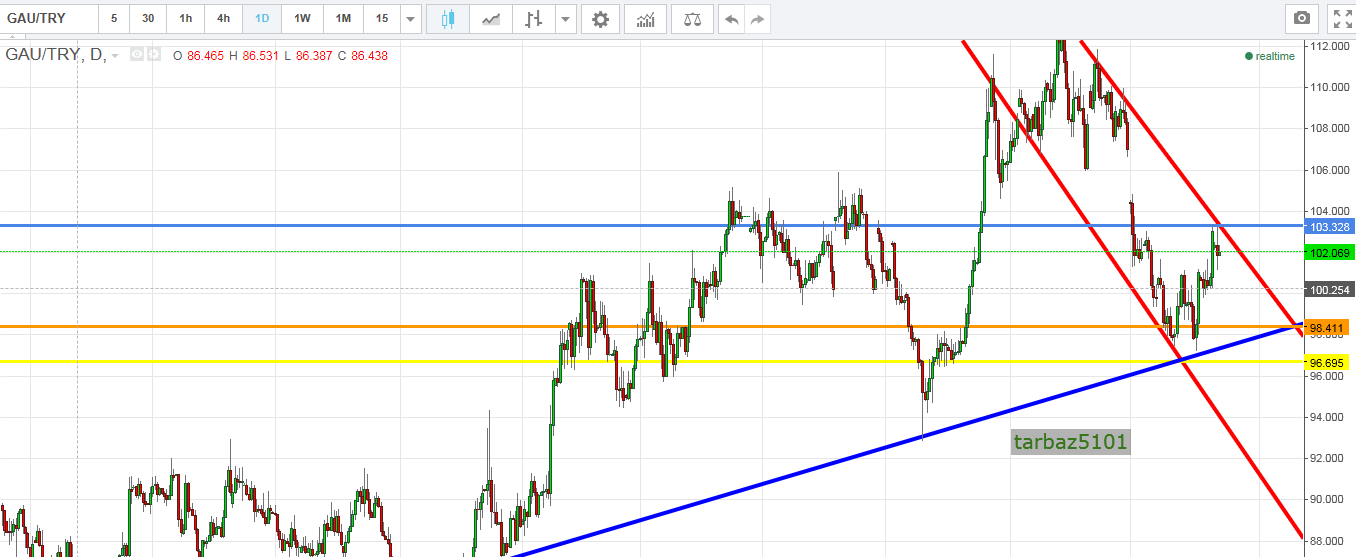Click the realtime status indicator
The width and height of the screenshot is (1356, 557).
click(1270, 56)
